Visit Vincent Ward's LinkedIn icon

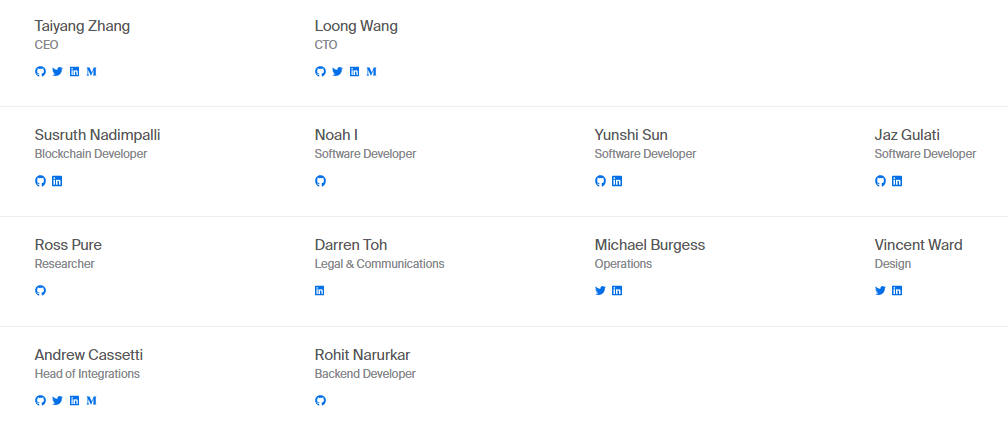(x=897, y=290)
